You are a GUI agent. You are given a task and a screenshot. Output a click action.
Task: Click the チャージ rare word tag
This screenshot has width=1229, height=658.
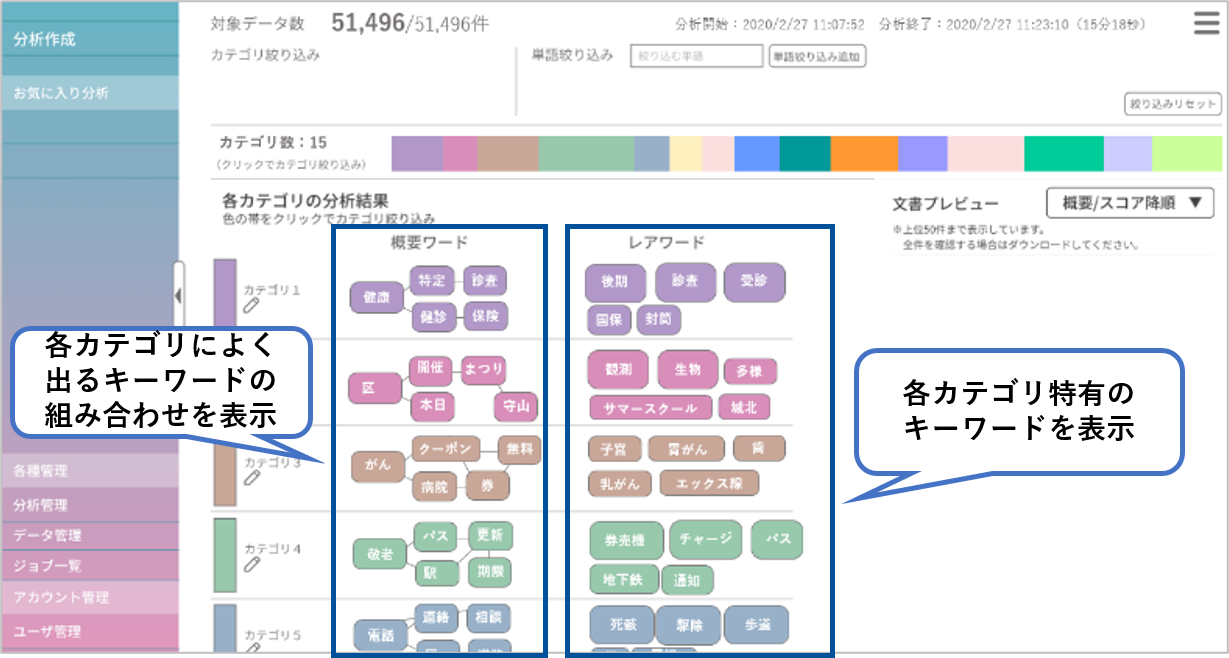tap(706, 539)
